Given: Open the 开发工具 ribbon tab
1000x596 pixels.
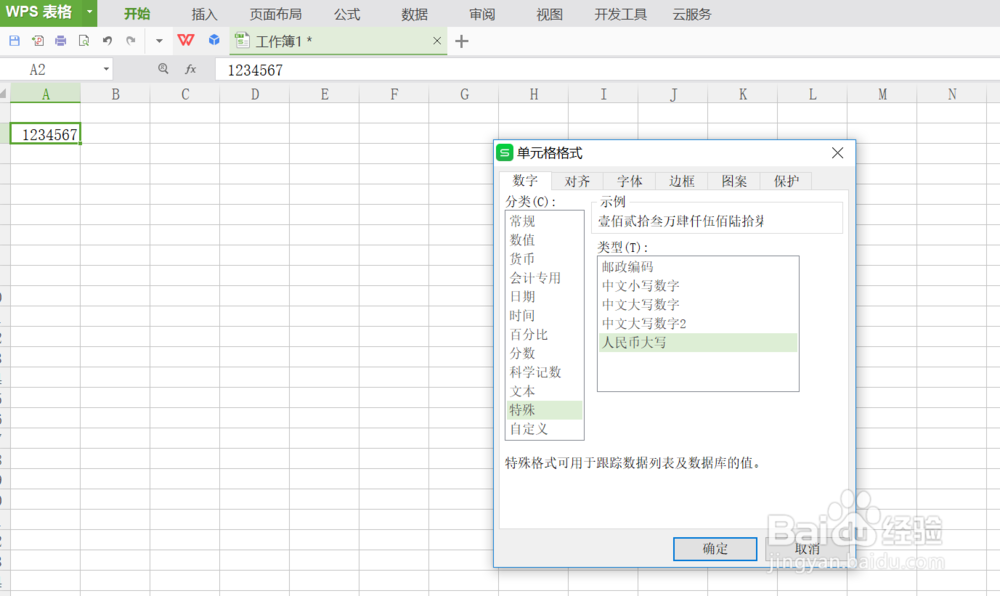Looking at the screenshot, I should click(x=621, y=14).
